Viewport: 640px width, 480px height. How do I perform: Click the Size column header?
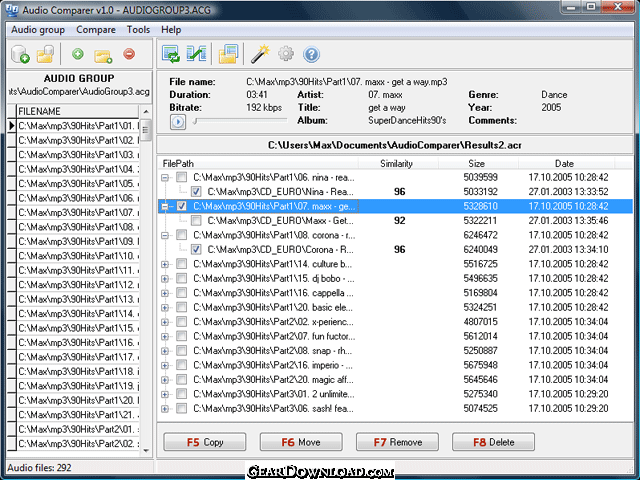coord(478,163)
